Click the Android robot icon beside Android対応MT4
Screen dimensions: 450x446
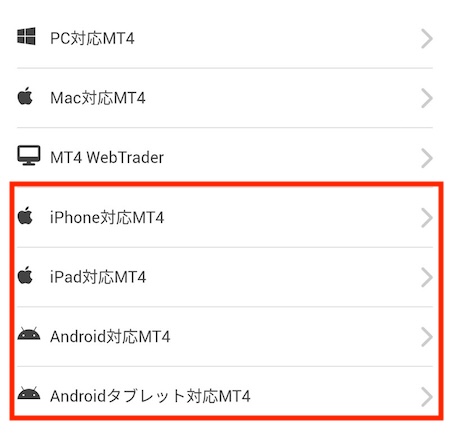point(29,334)
